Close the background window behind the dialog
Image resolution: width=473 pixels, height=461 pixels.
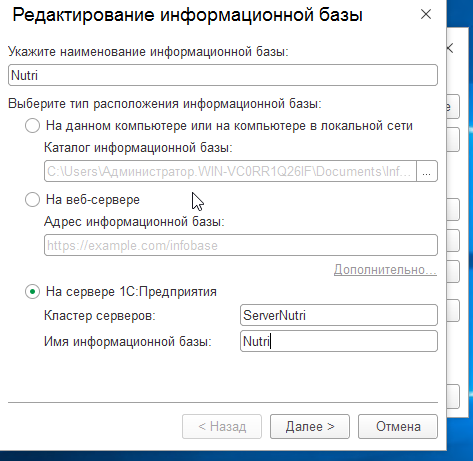(450, 49)
